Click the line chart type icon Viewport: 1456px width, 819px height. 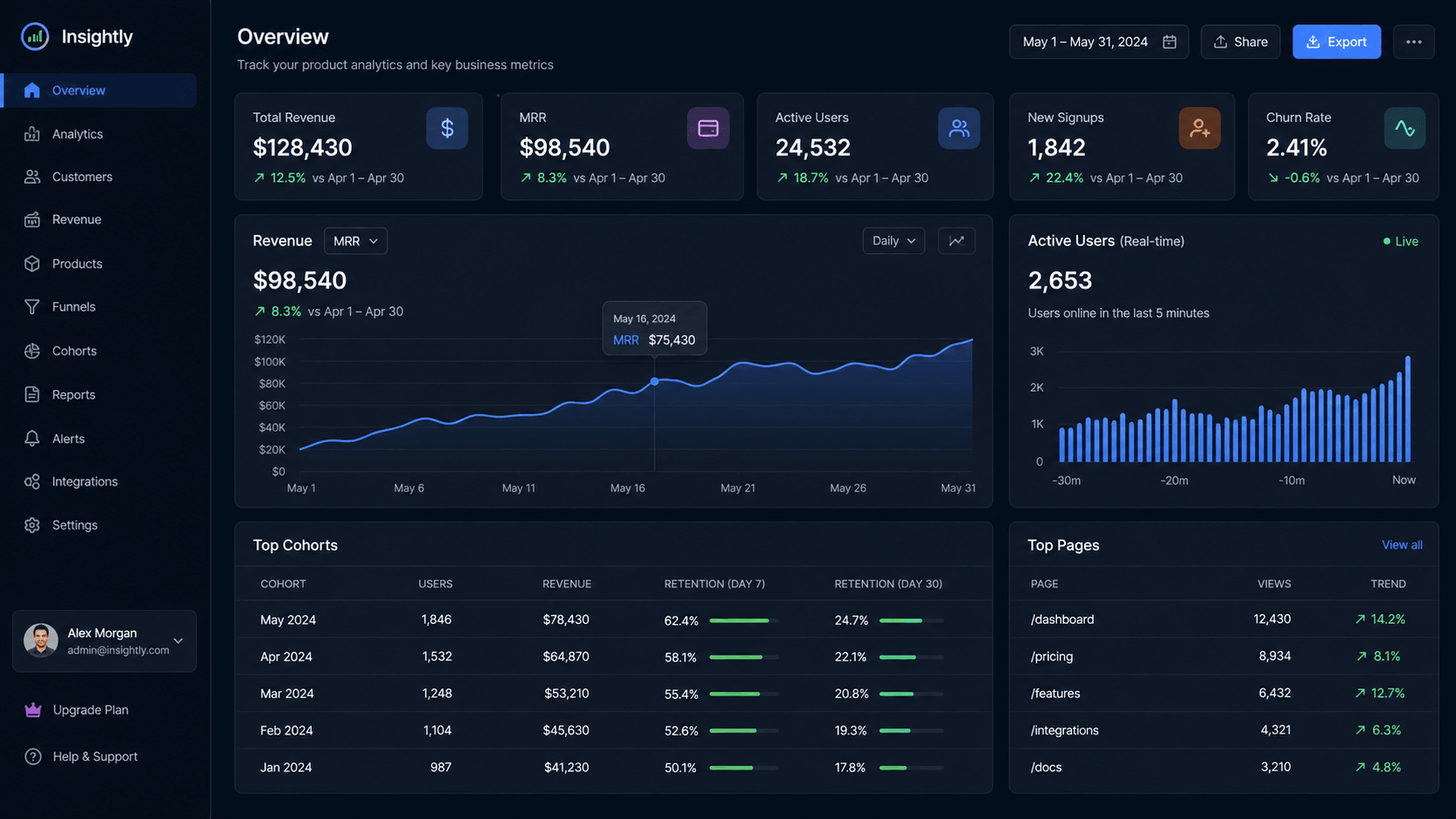pyautogui.click(x=956, y=241)
